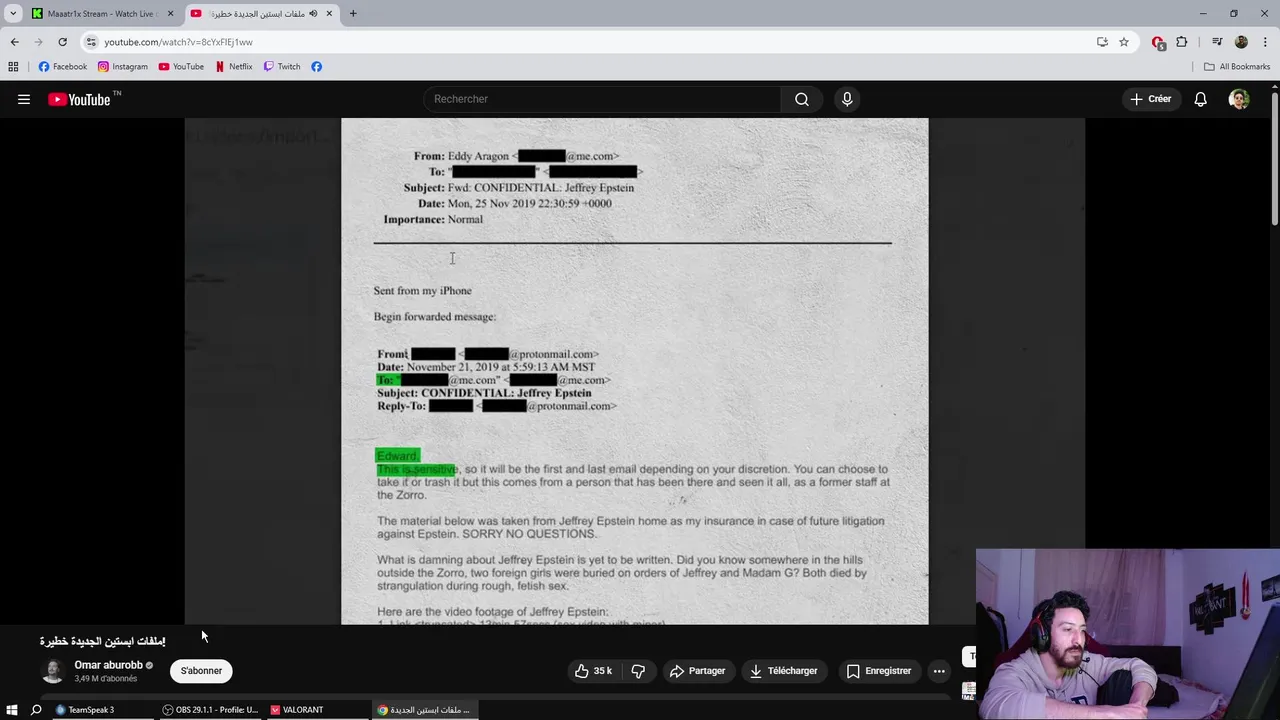Open the Chrome profile avatar
1280x720 pixels.
click(x=1241, y=42)
